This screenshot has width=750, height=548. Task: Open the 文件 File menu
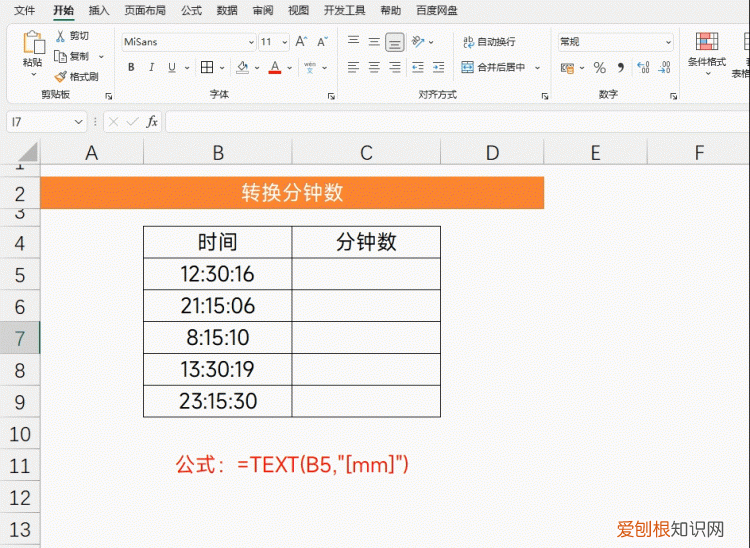[24, 10]
